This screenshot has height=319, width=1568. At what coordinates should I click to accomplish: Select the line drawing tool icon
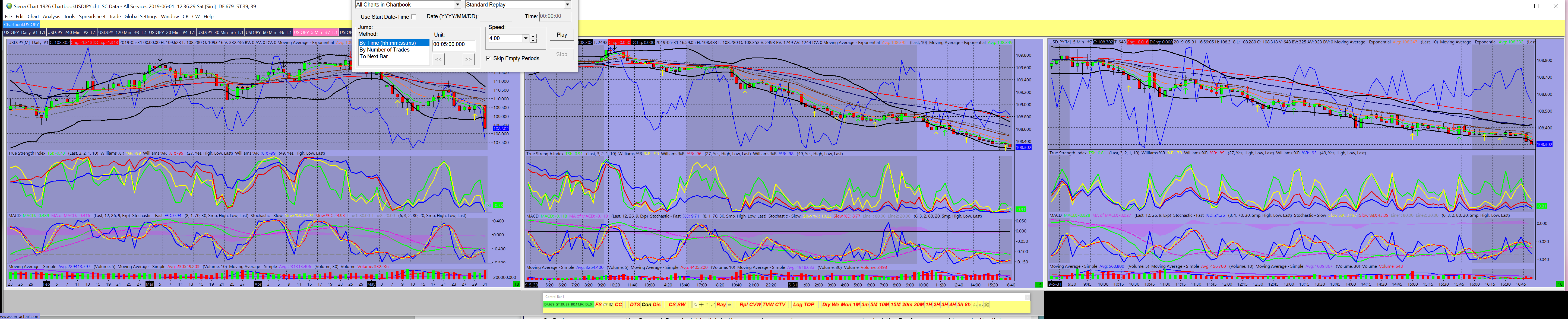coord(713,304)
